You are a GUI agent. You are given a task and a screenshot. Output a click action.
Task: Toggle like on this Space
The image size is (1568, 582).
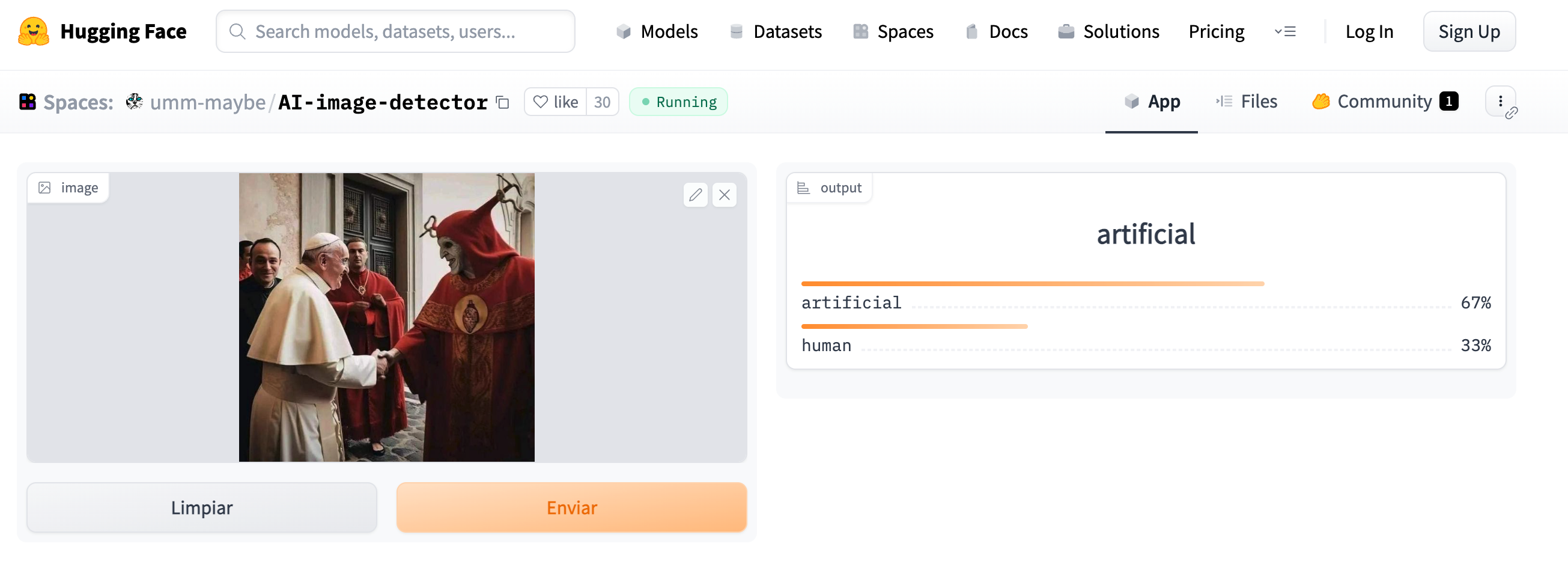click(x=555, y=102)
